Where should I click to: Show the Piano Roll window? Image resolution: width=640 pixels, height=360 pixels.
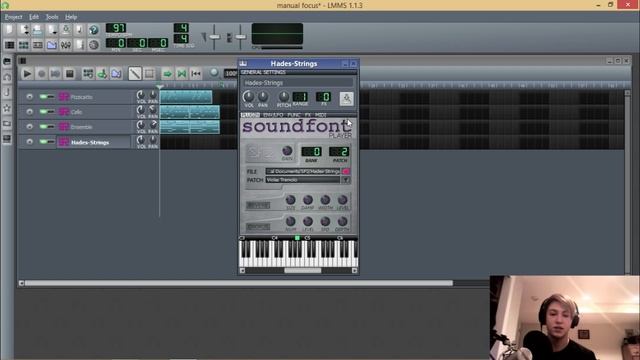[38, 44]
